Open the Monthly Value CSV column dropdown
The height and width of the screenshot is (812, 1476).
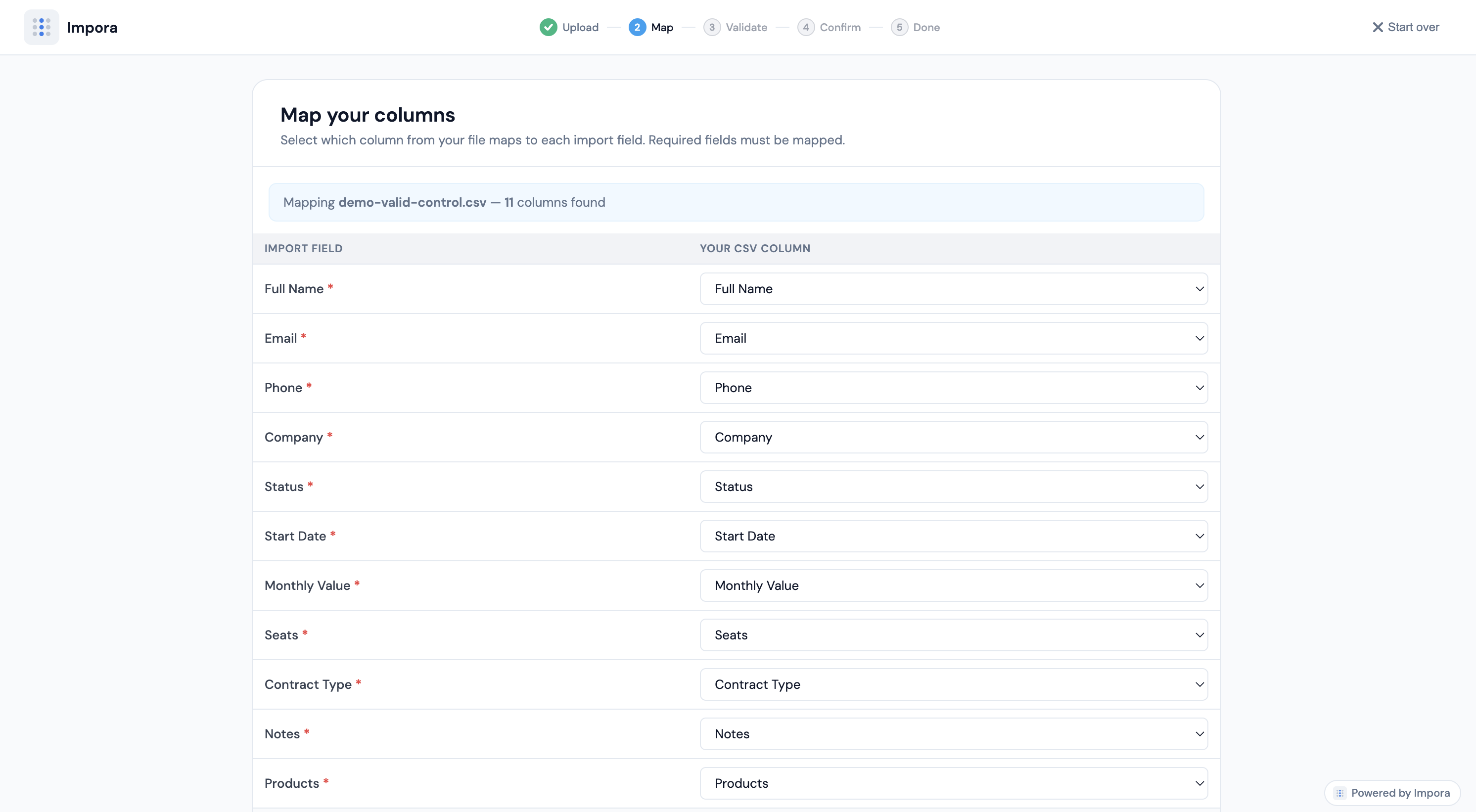point(954,586)
